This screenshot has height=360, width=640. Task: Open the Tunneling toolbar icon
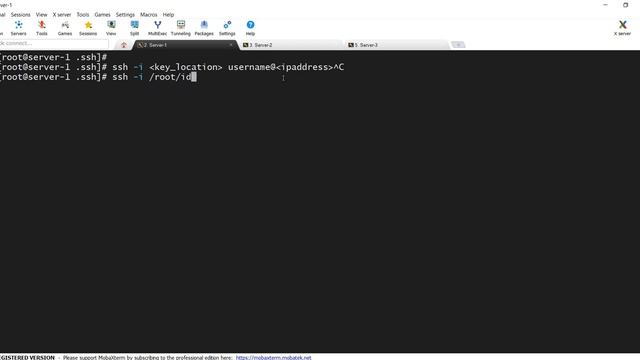click(x=181, y=28)
